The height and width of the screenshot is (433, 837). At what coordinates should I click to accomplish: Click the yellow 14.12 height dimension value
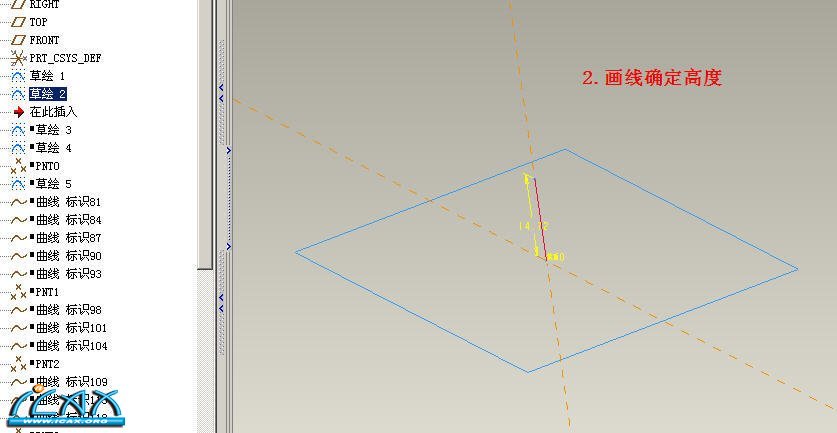(x=533, y=226)
